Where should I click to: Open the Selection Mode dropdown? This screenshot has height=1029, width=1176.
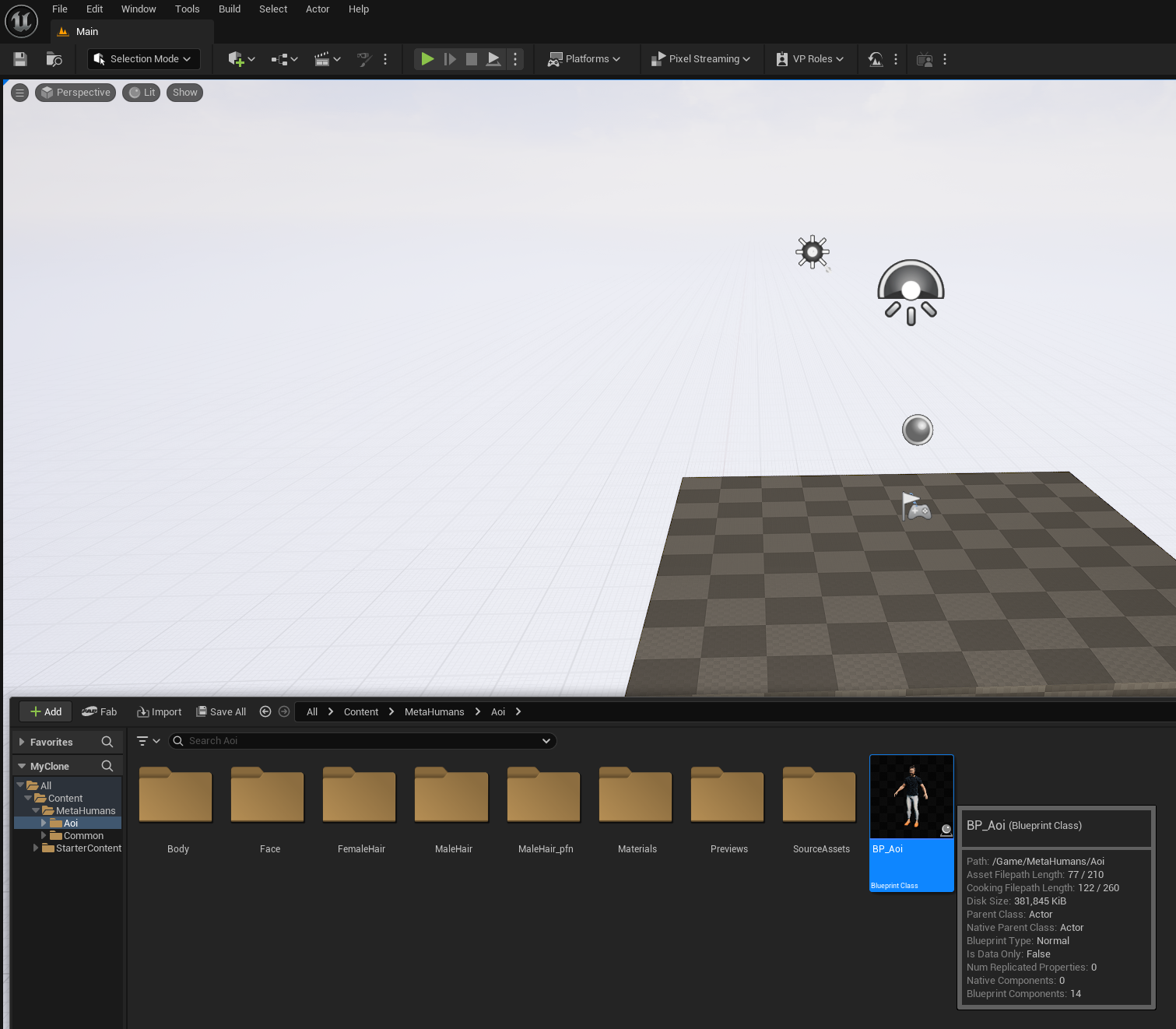[143, 59]
